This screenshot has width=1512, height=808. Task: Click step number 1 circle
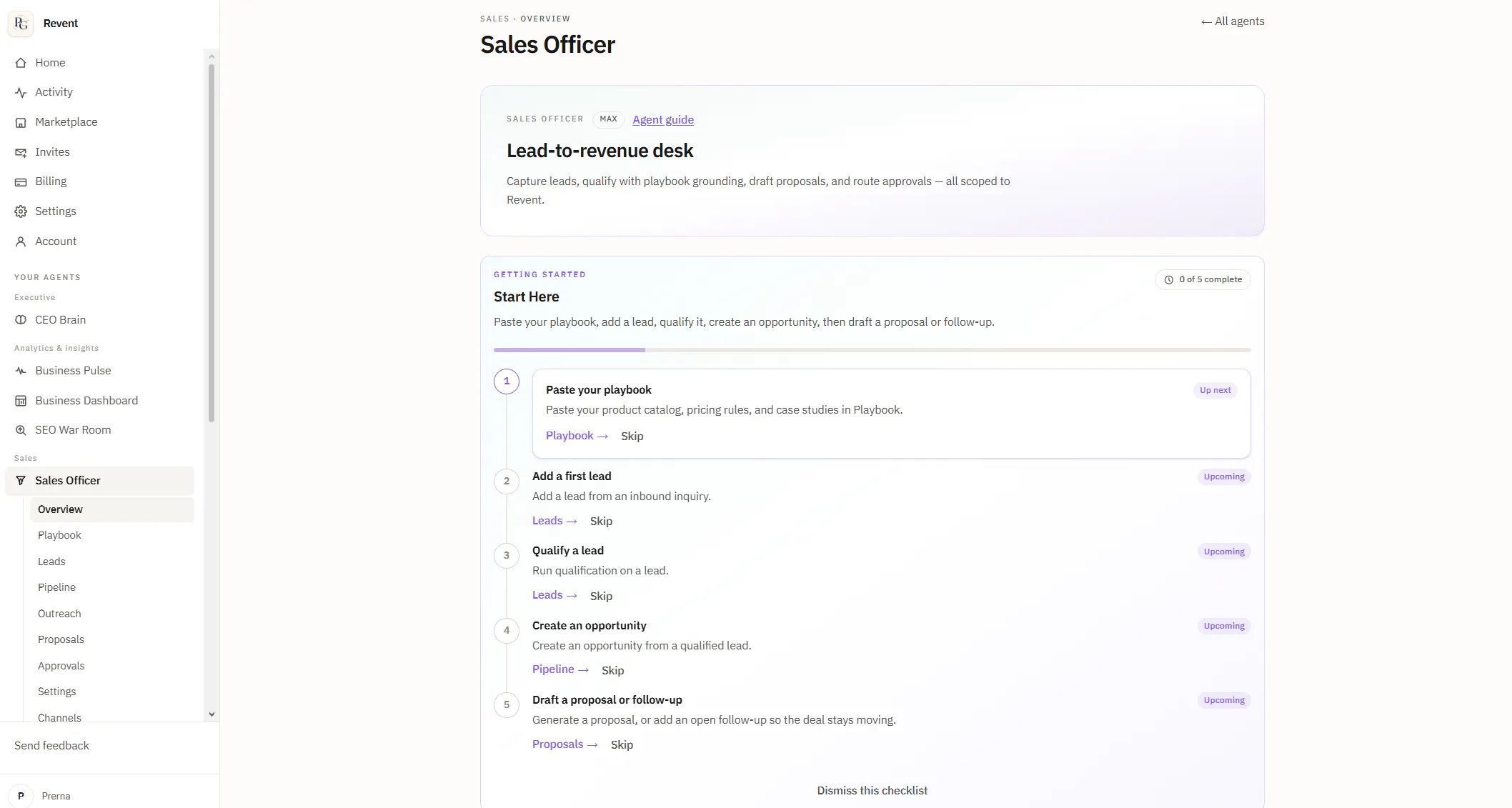507,381
